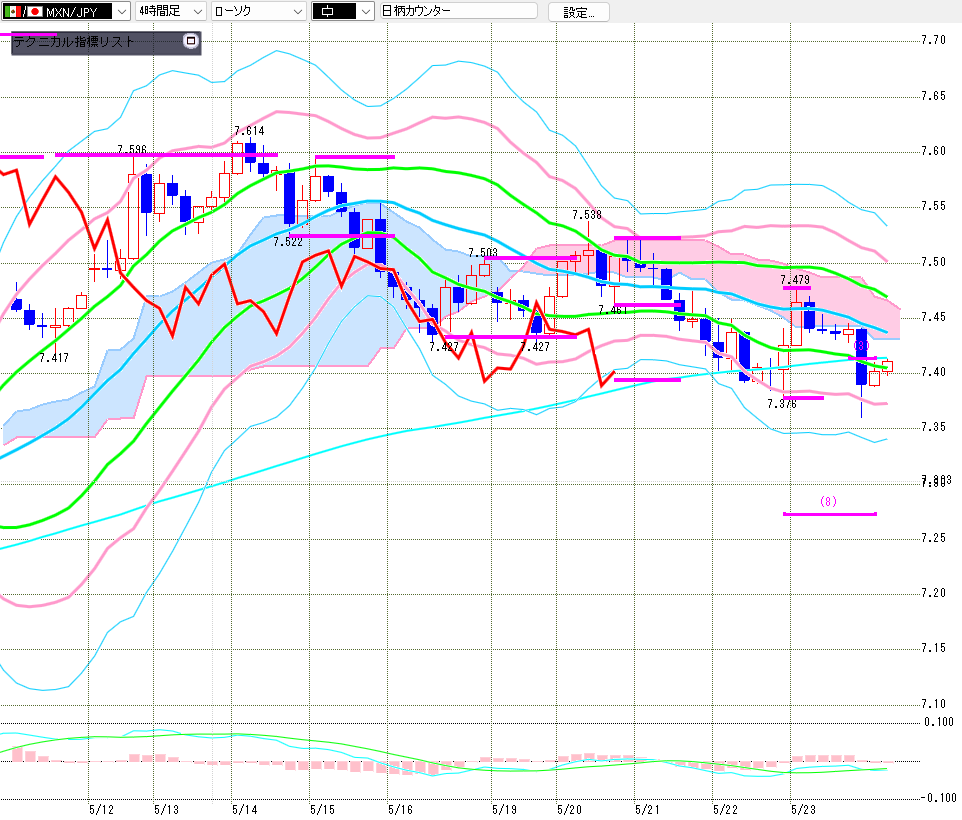Image resolution: width=962 pixels, height=820 pixels.
Task: Click the 5/20 date axis label
Action: tap(569, 810)
